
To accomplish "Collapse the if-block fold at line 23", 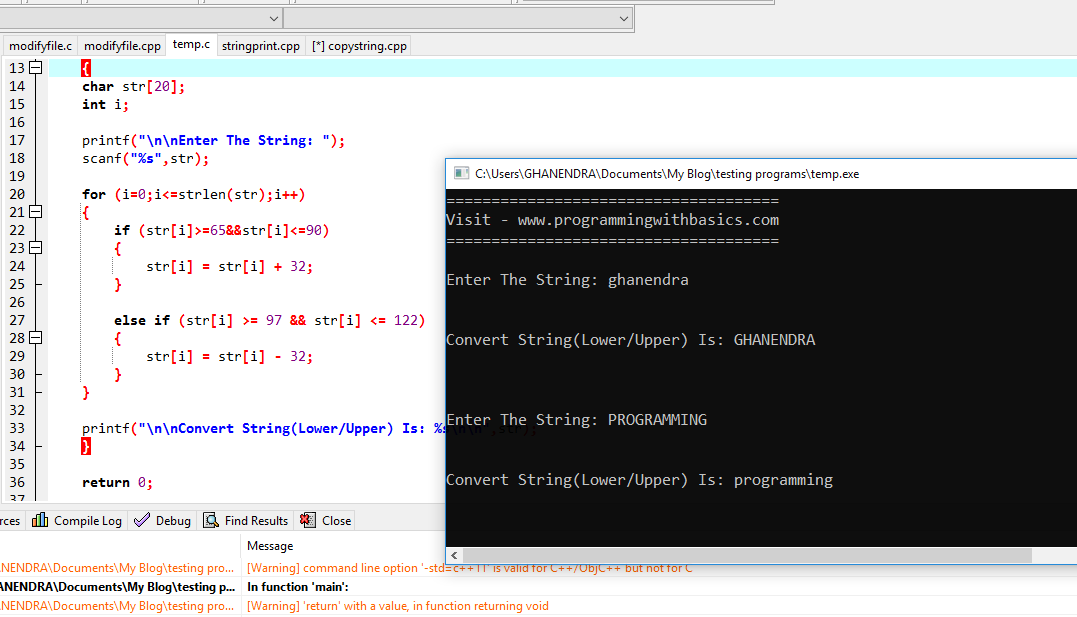I will pos(36,247).
